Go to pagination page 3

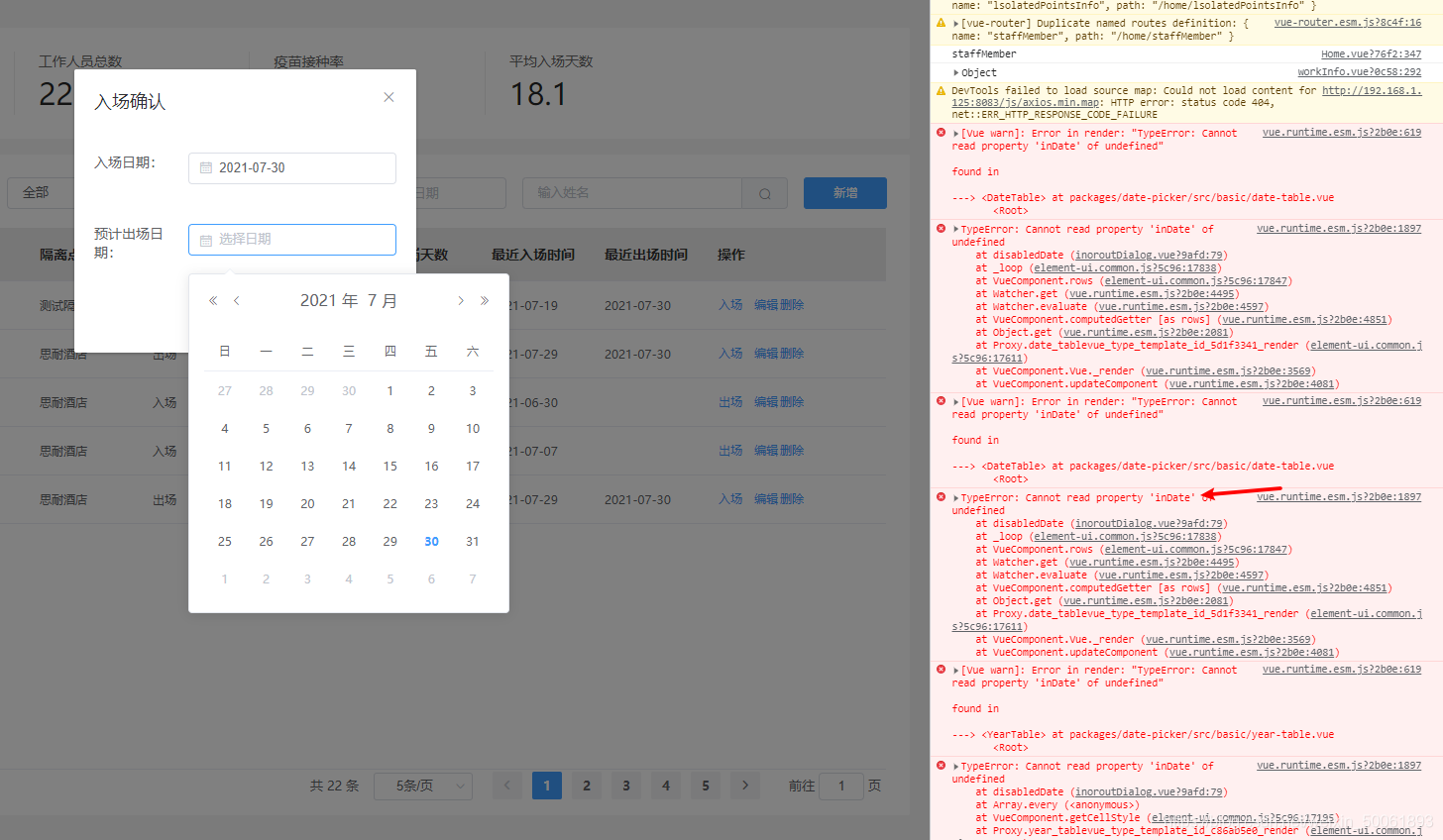pos(626,786)
